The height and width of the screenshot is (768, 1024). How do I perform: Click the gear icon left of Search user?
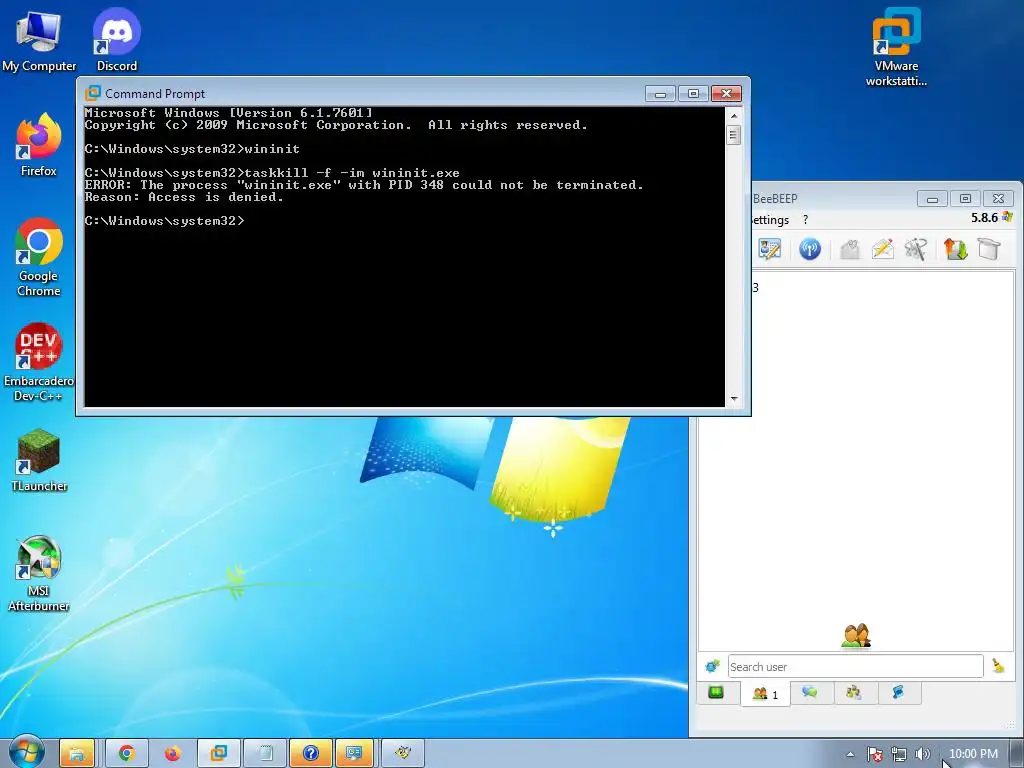(712, 666)
